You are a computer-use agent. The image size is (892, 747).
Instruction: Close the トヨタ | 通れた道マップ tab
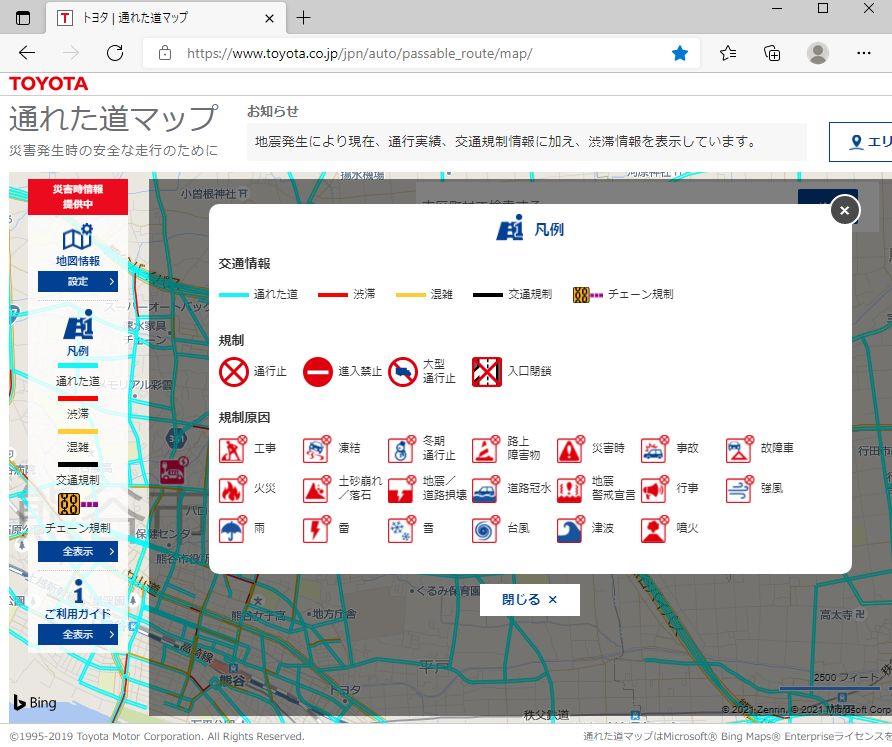[270, 18]
